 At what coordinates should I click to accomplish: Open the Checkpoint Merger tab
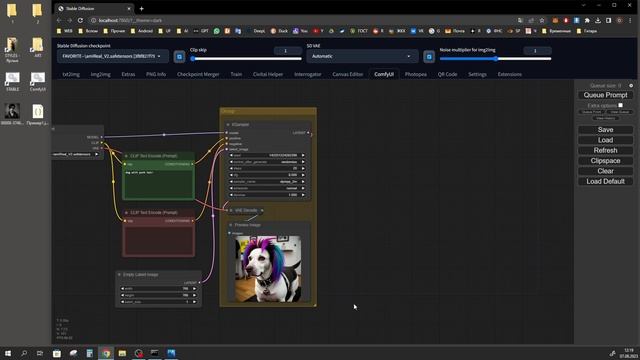coord(198,74)
